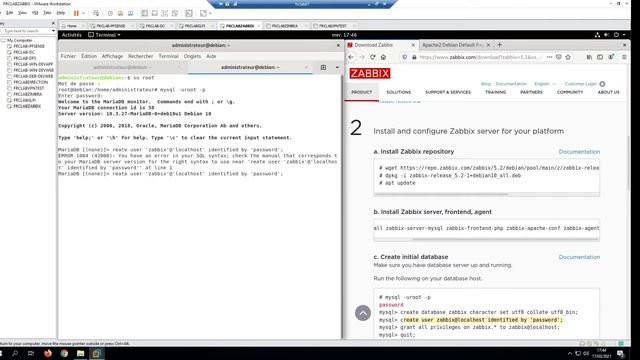Click the library search field 'Type here to search'

point(25,31)
